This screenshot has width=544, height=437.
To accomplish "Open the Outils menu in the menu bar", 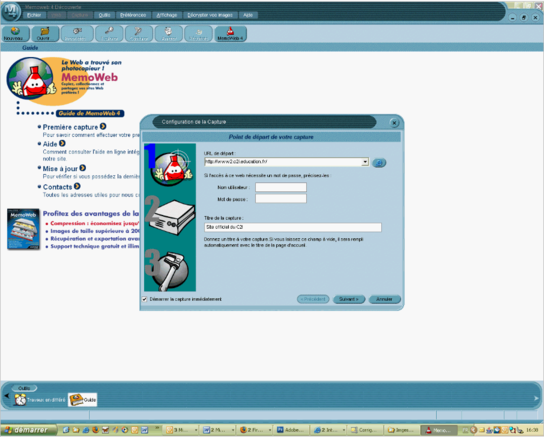I will pyautogui.click(x=104, y=15).
